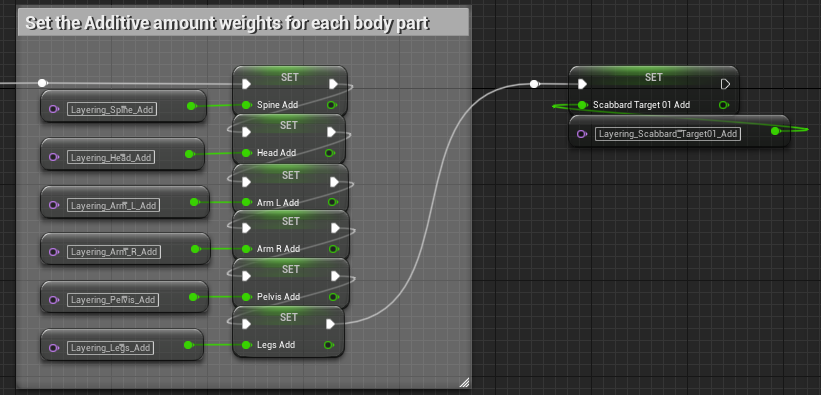This screenshot has width=821, height=395.
Task: Click green output pin of Layering_Scabbard_Target01_Add
Action: coord(775,131)
